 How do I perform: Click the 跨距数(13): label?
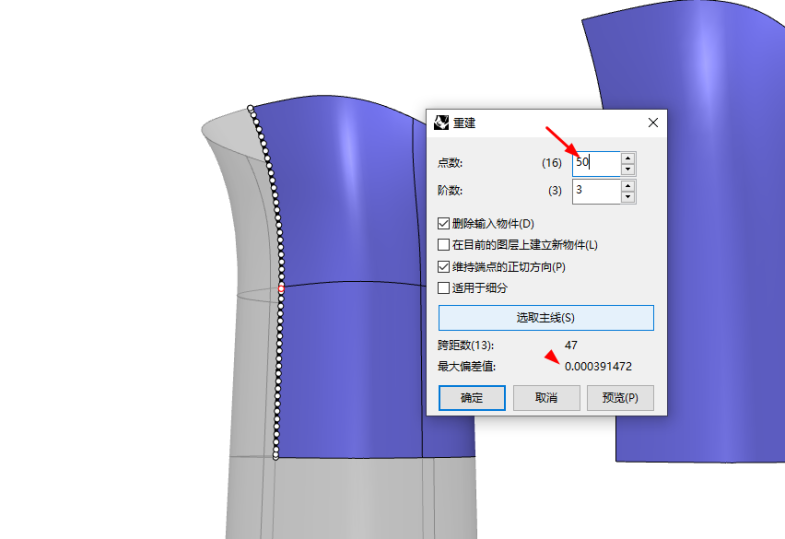point(466,345)
